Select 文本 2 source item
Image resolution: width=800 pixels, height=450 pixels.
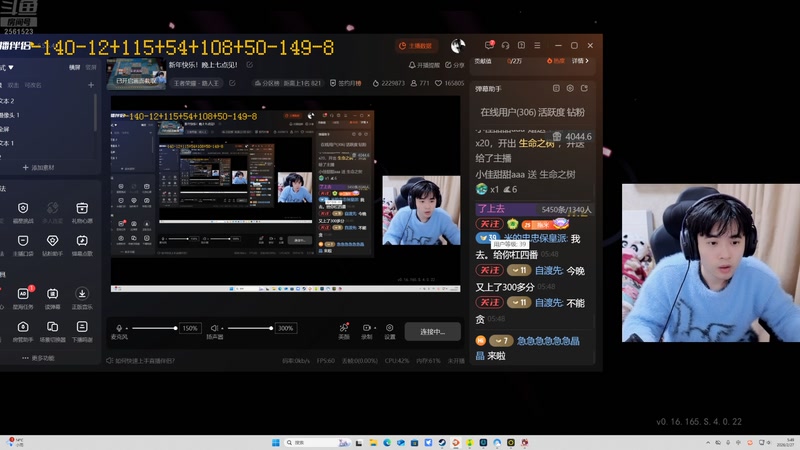pyautogui.click(x=7, y=101)
